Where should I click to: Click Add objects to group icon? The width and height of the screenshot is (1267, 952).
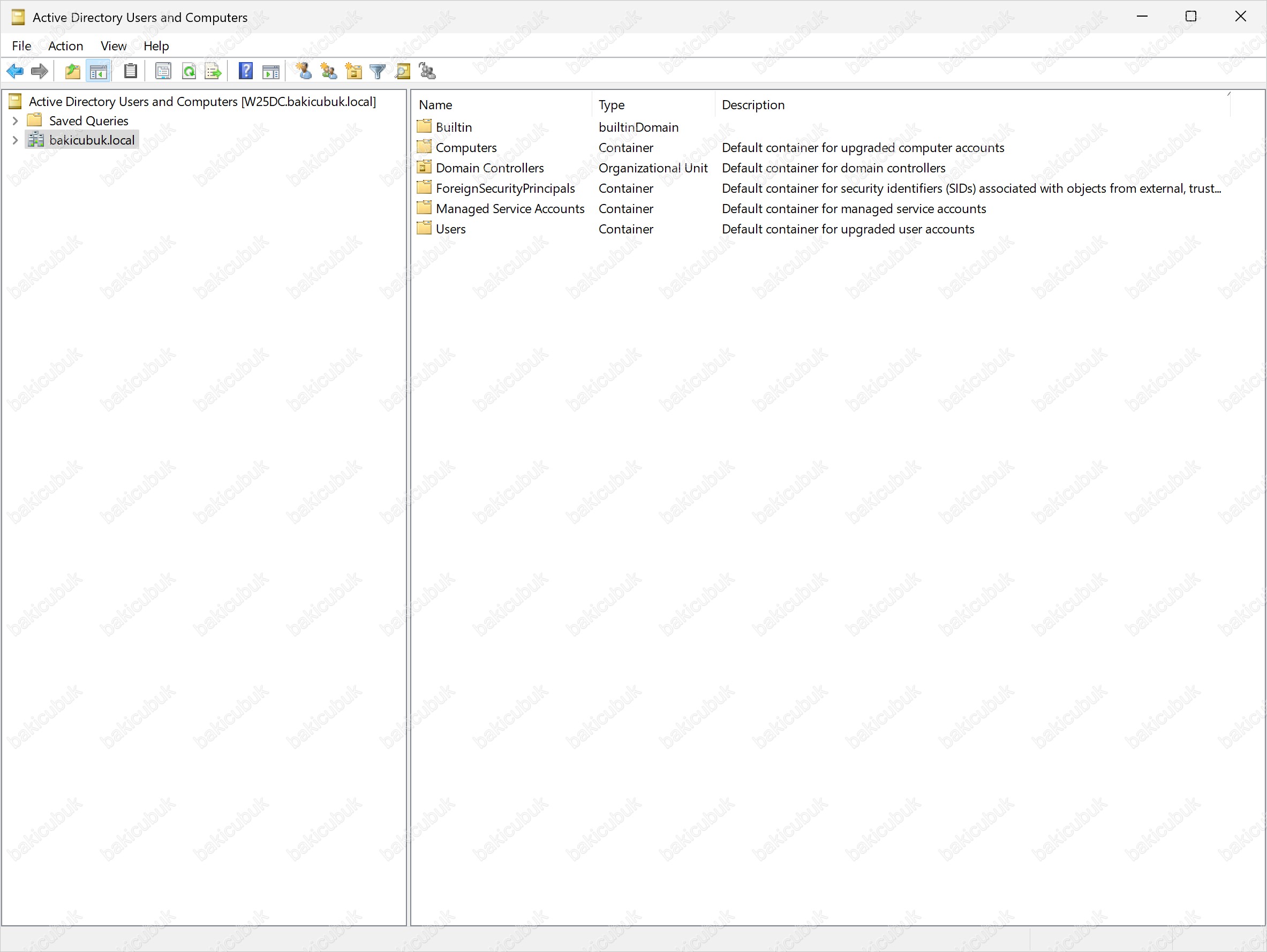click(x=427, y=71)
